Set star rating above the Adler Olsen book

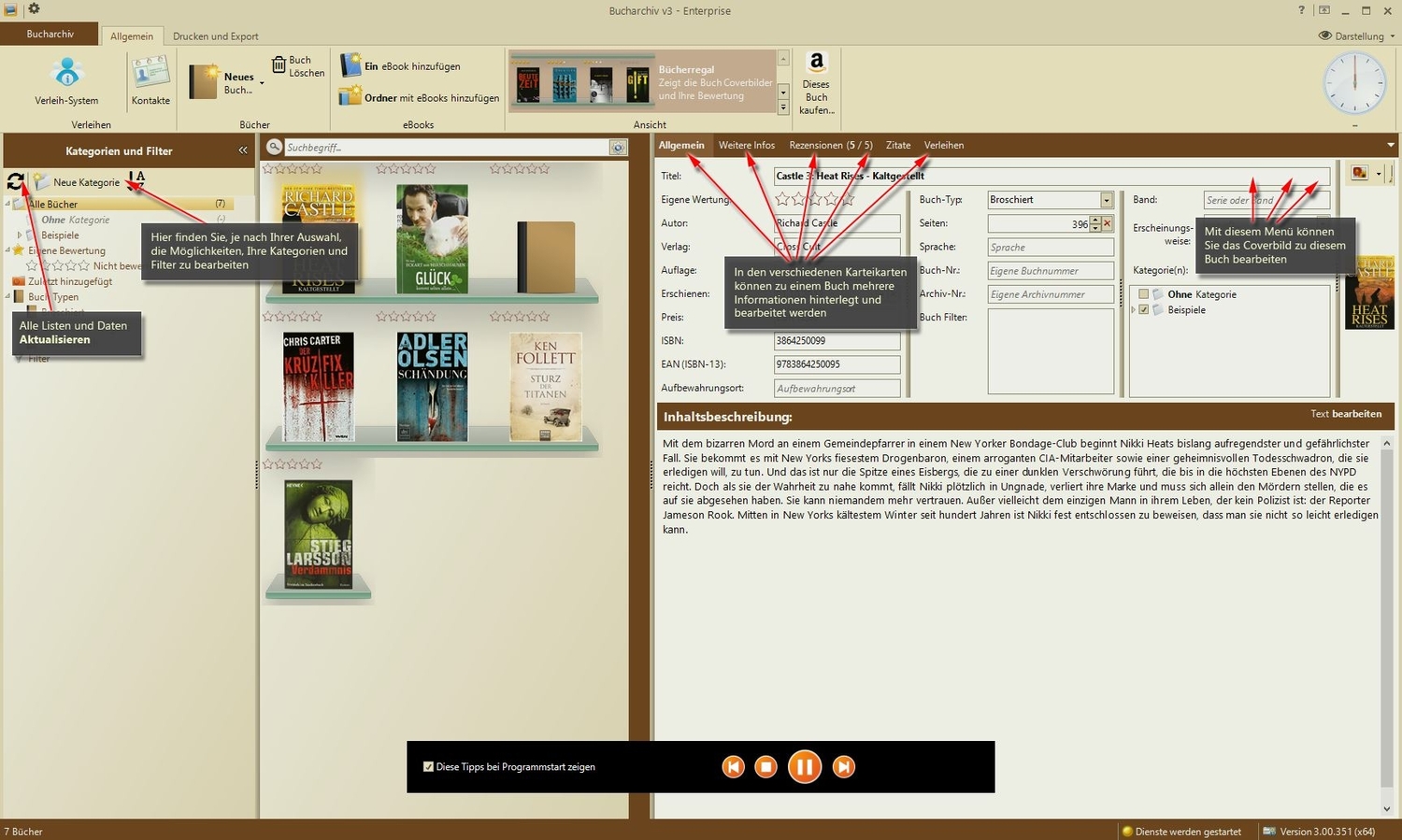pyautogui.click(x=406, y=317)
